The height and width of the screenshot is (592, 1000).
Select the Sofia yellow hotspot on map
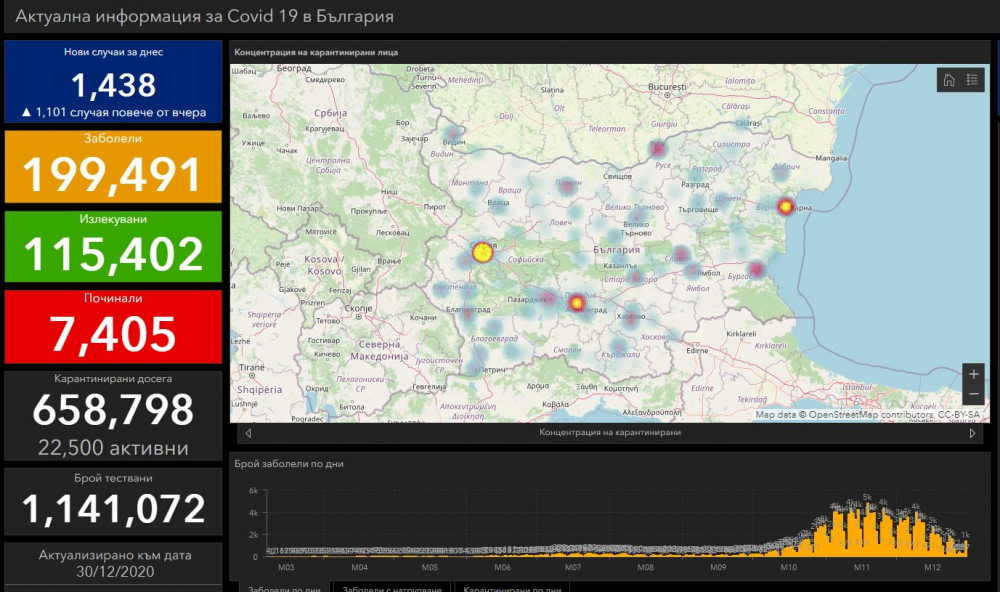click(x=483, y=253)
